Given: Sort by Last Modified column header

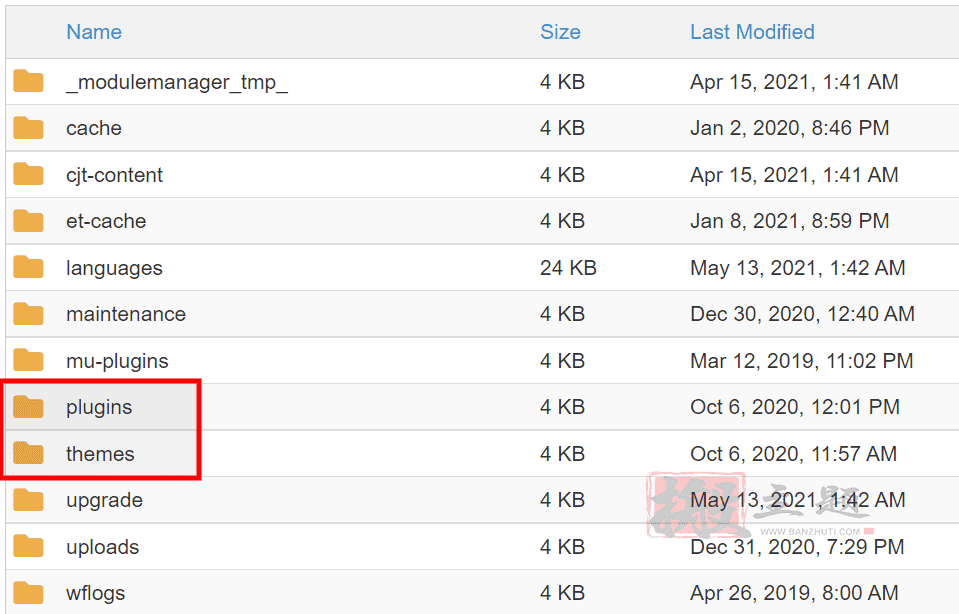Looking at the screenshot, I should coord(752,32).
